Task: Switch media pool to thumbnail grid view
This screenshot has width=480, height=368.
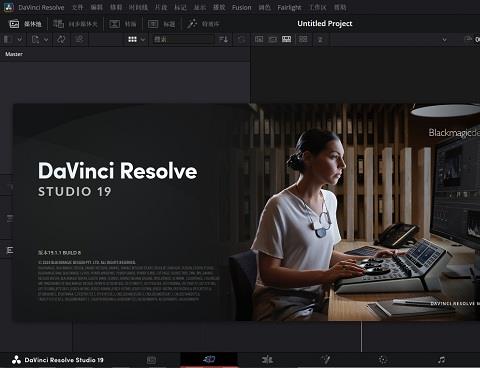Action: [132, 39]
